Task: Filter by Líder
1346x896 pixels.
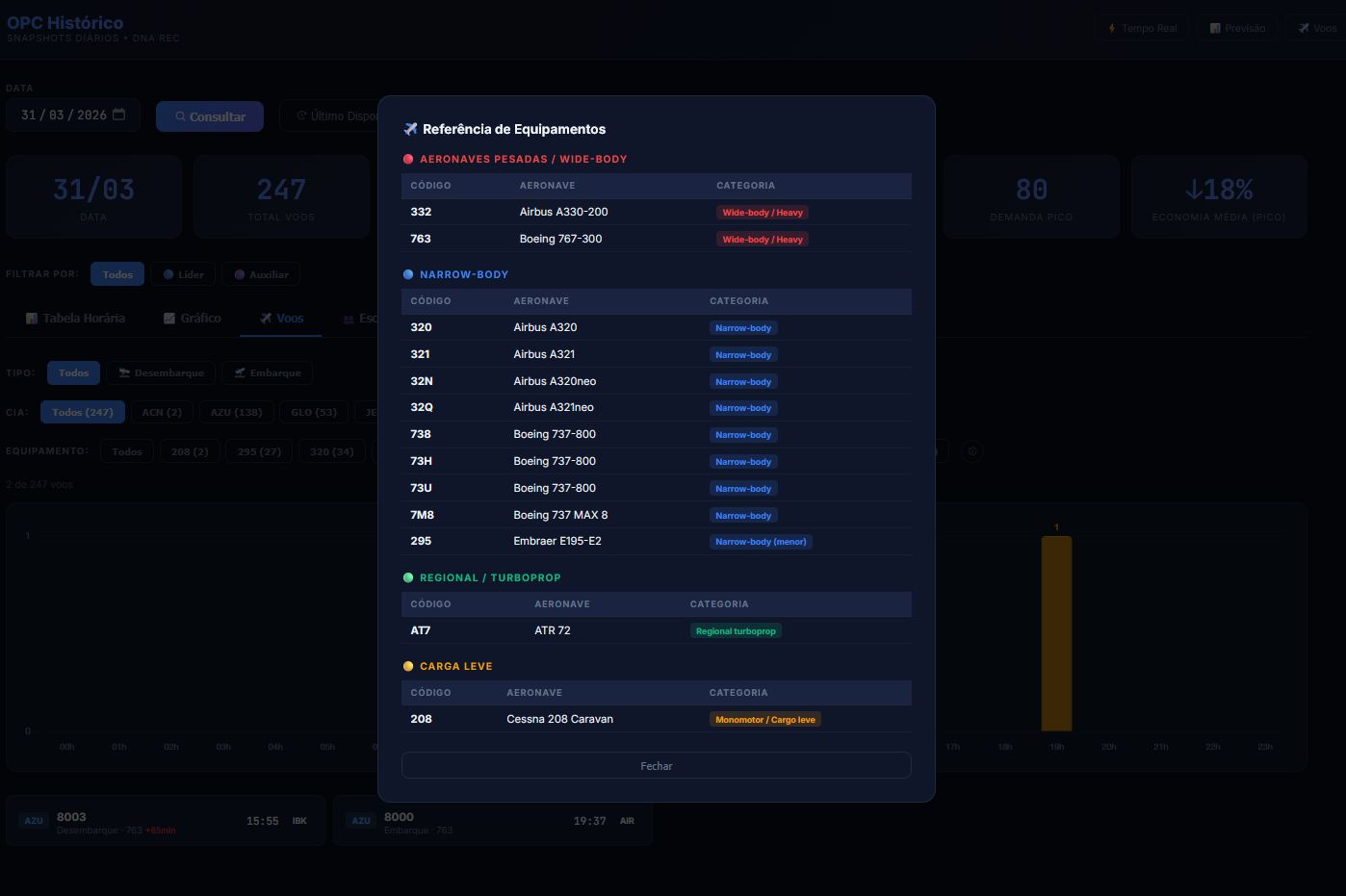Action: [183, 274]
